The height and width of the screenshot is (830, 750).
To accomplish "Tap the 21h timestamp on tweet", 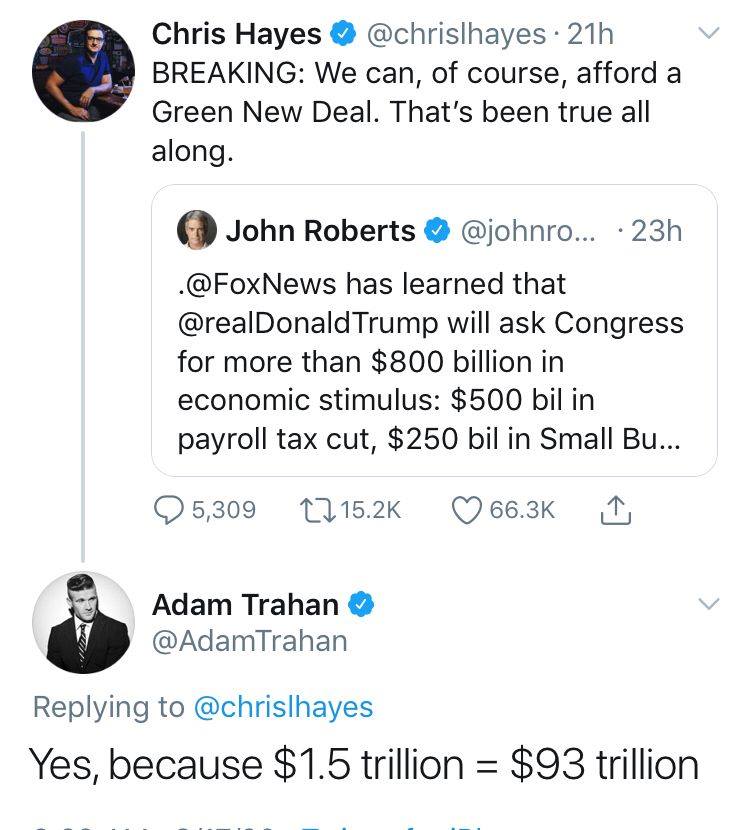I will [590, 34].
